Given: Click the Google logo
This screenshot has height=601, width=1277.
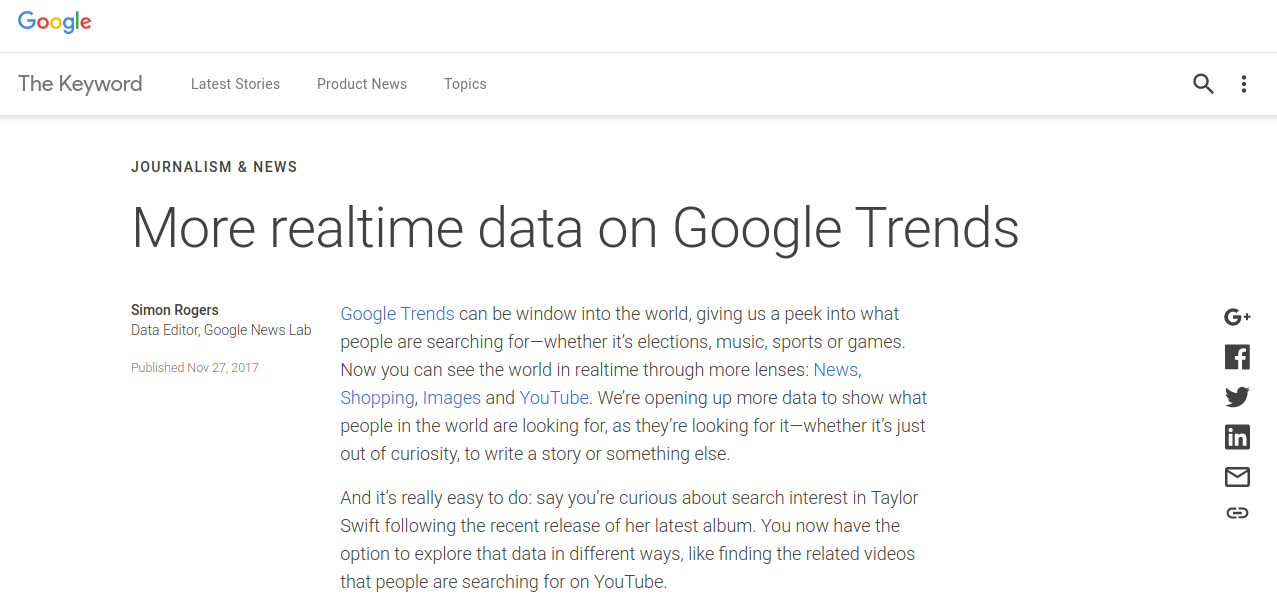Looking at the screenshot, I should click(x=54, y=22).
